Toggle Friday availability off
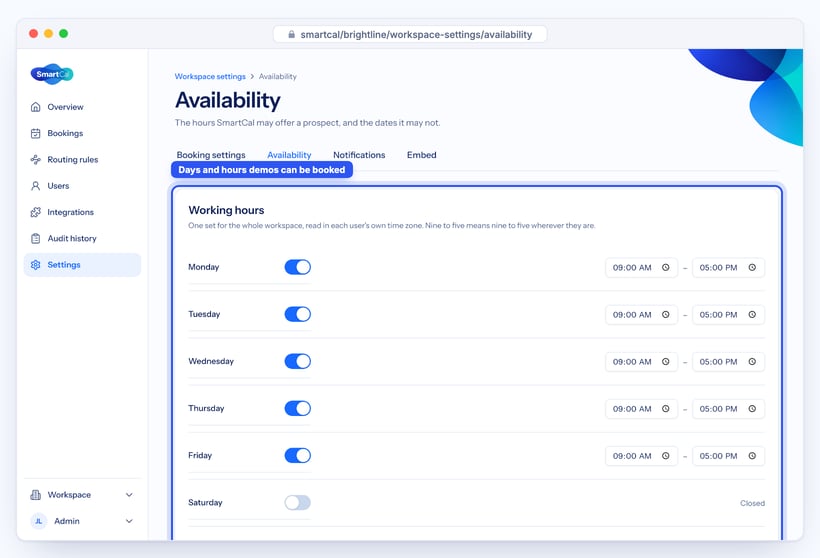Screen dimensions: 820x558 298,455
